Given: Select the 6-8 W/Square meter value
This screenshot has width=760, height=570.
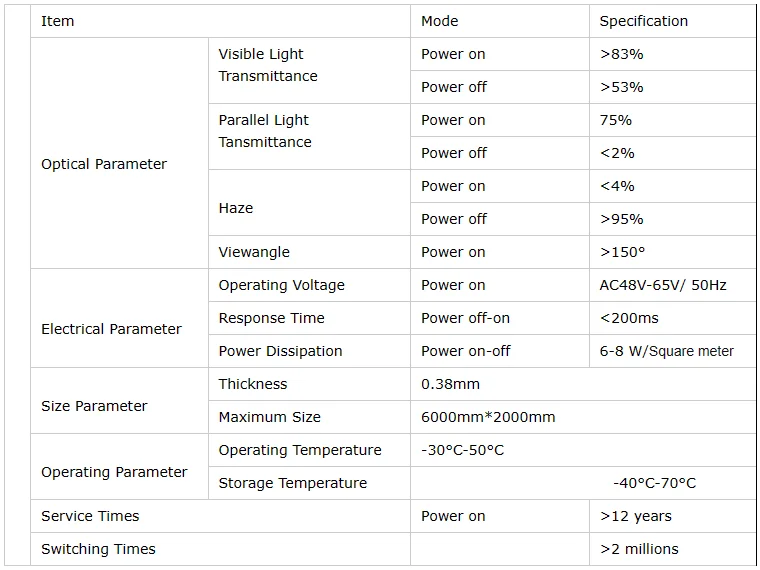Looking at the screenshot, I should click(x=666, y=351).
